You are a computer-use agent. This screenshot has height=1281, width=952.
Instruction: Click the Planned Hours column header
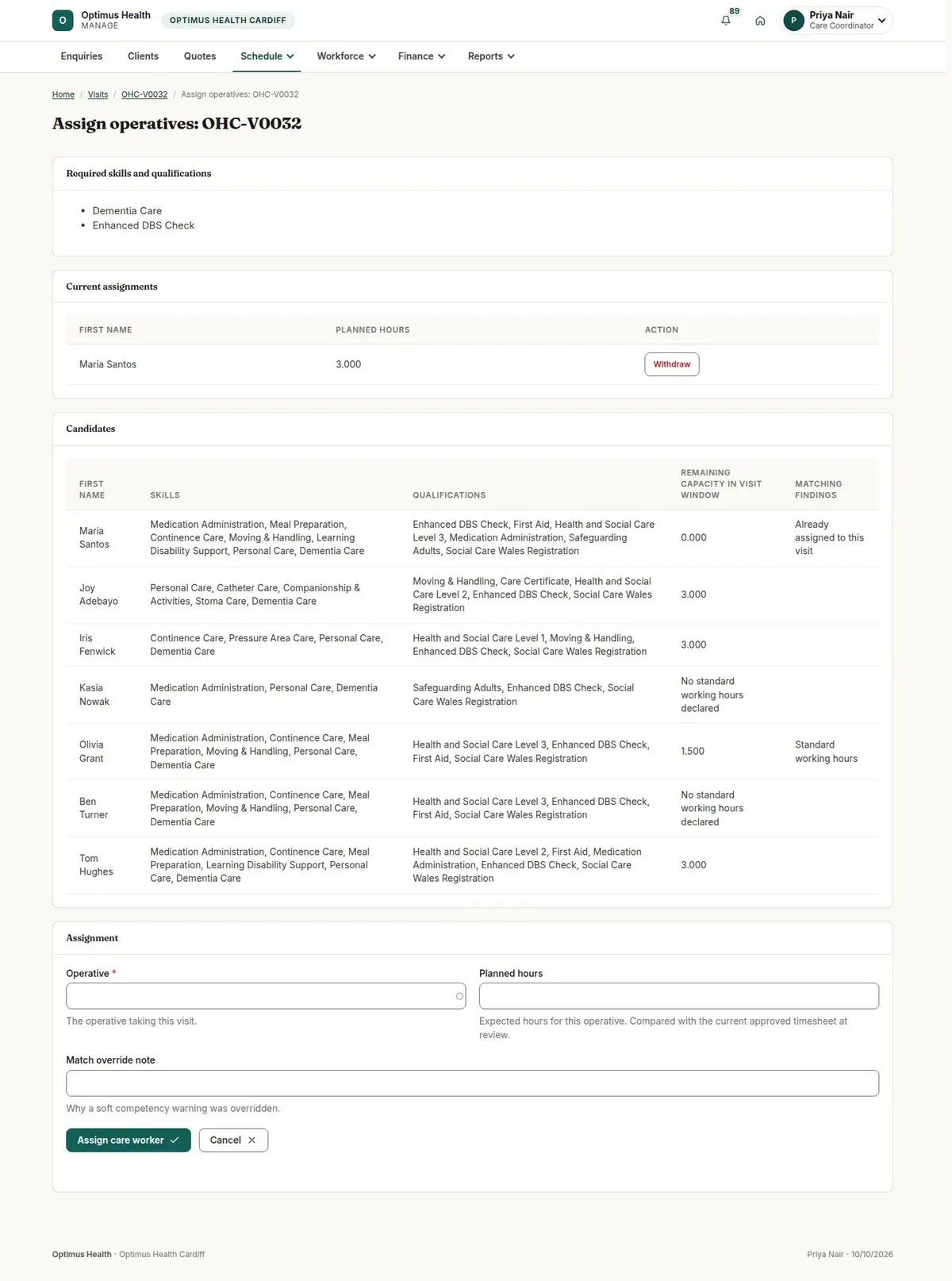pos(373,330)
